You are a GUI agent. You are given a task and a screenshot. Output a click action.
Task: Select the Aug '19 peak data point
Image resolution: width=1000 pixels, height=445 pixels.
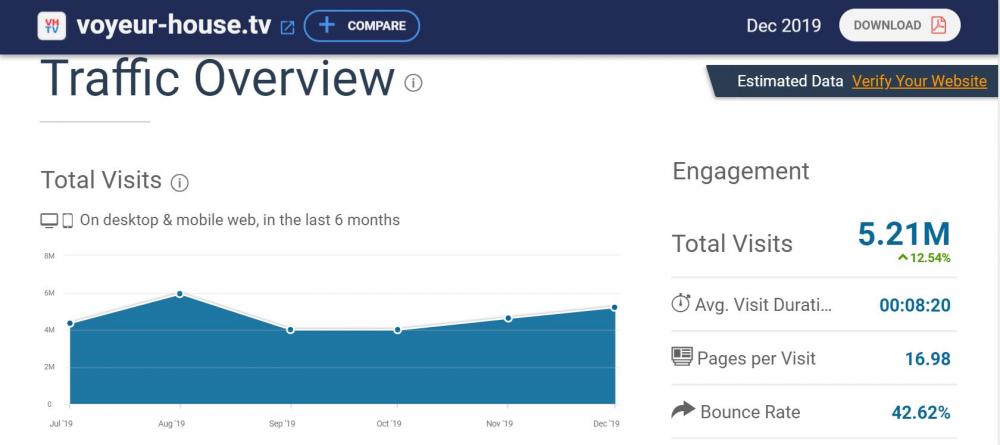tap(180, 294)
